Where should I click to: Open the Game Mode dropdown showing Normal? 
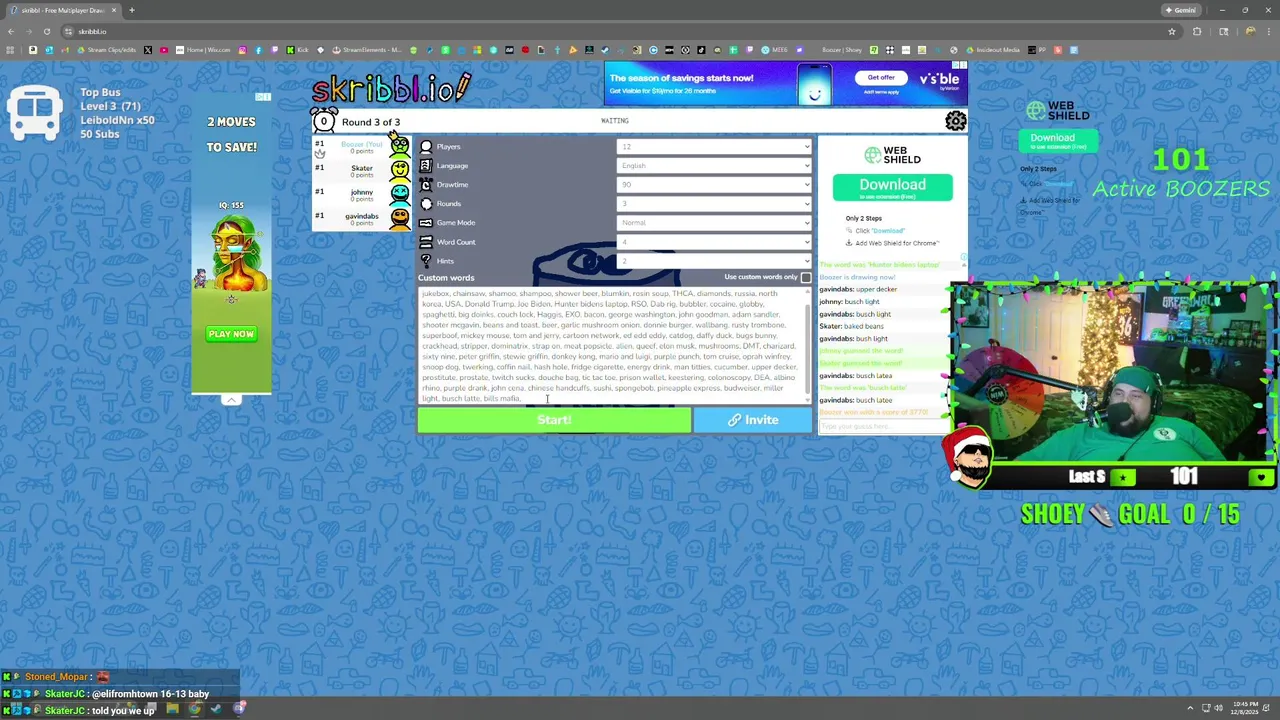pyautogui.click(x=714, y=223)
